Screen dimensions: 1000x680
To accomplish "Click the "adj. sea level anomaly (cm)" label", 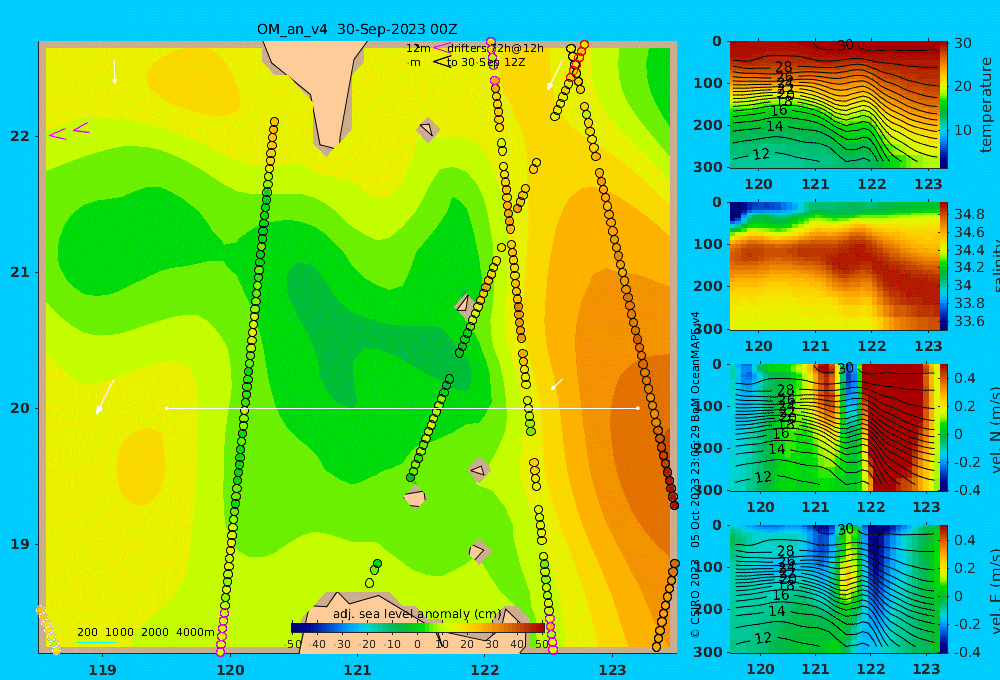I will click(417, 614).
